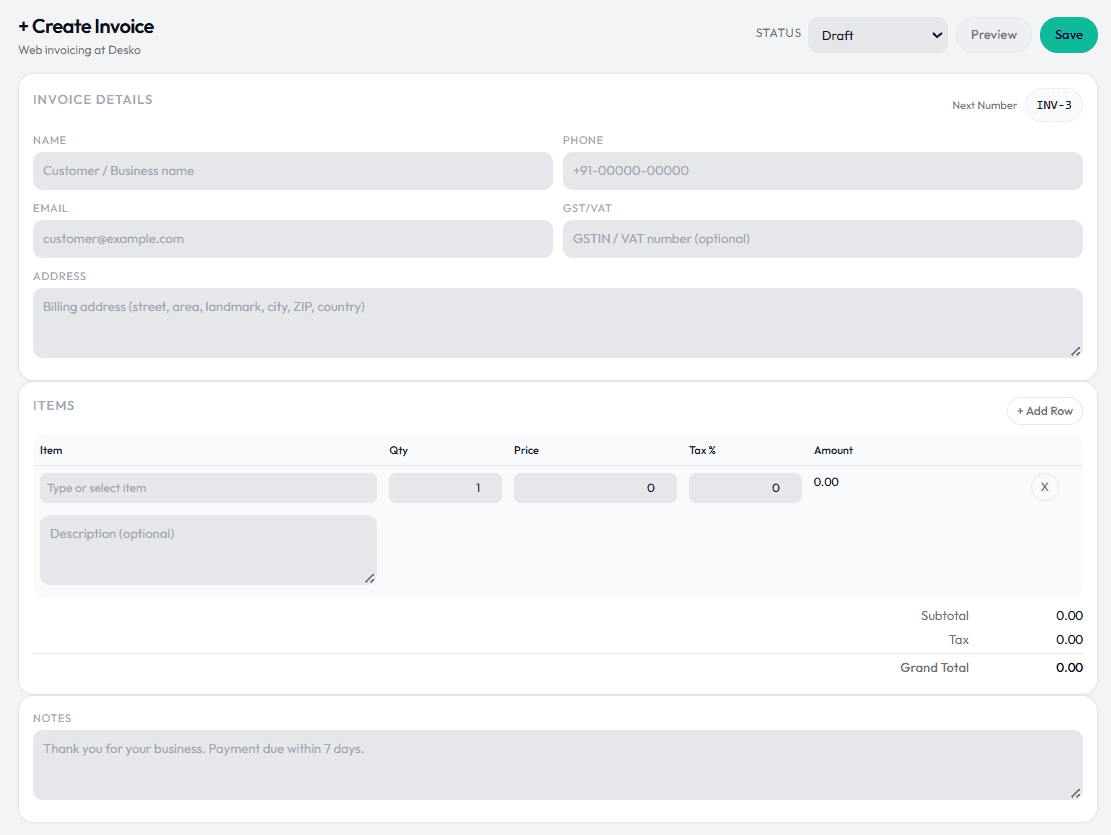Image resolution: width=1111 pixels, height=835 pixels.
Task: Click the Qty quantity field
Action: (445, 487)
